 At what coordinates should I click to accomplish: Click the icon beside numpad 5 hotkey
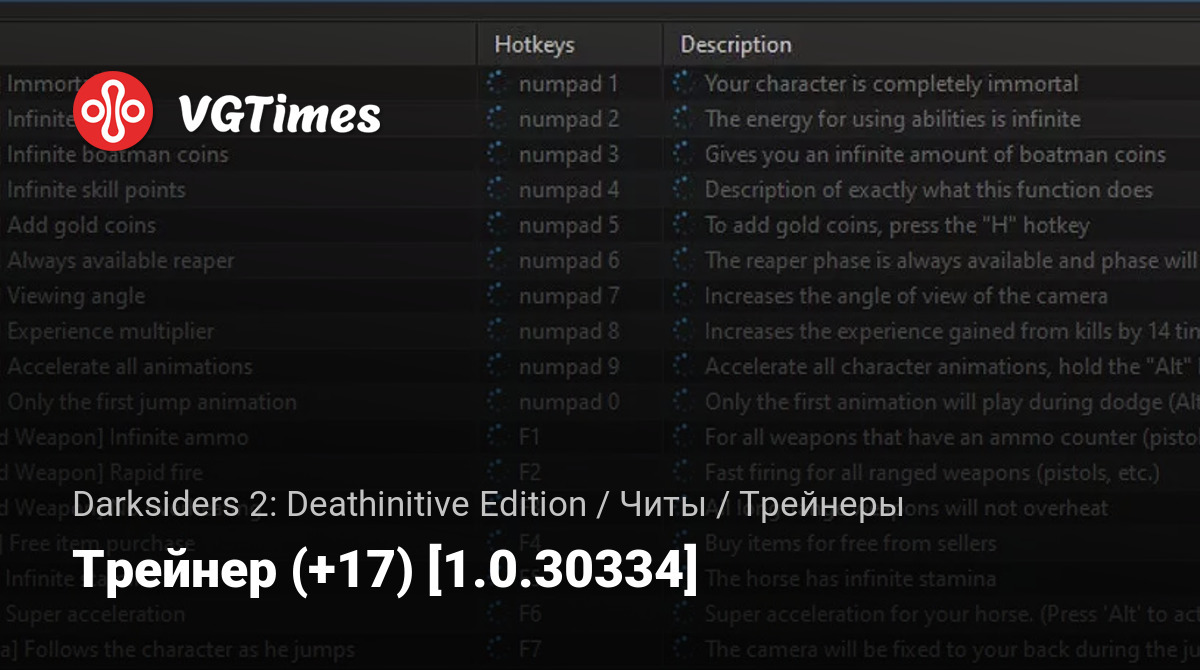[x=497, y=225]
